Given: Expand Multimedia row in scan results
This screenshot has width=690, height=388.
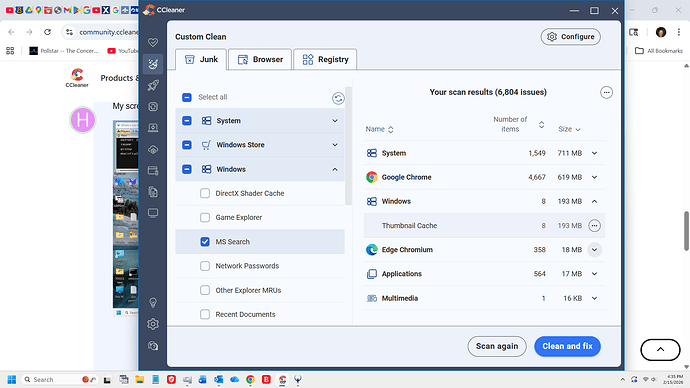Looking at the screenshot, I should pos(594,298).
